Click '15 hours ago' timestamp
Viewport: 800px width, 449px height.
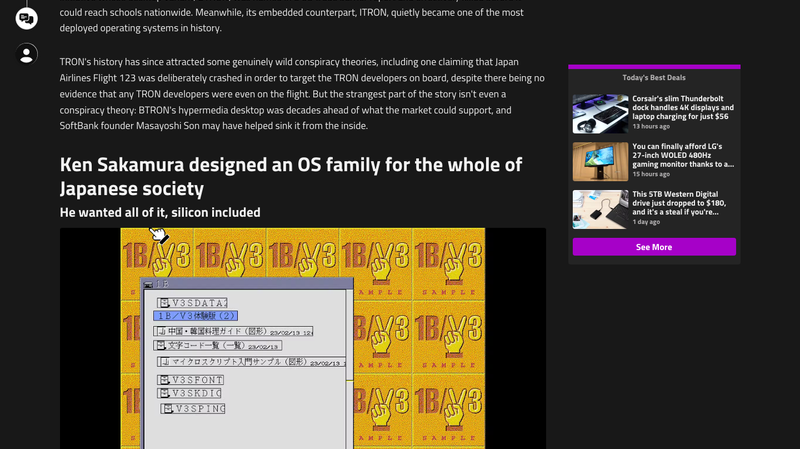point(651,174)
